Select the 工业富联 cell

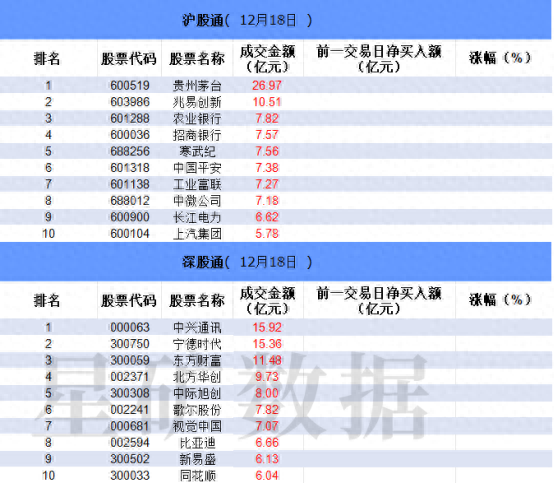[197, 184]
